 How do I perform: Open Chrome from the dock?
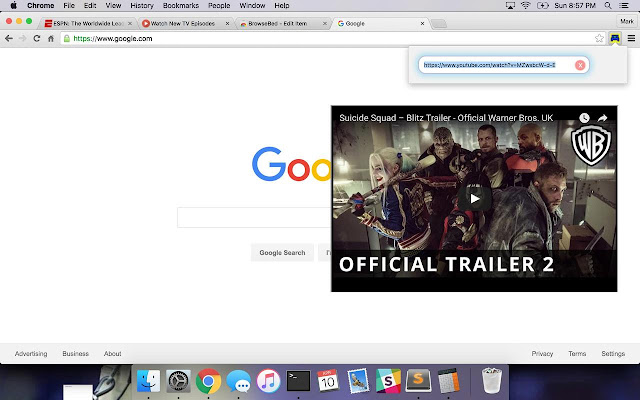[x=208, y=380]
